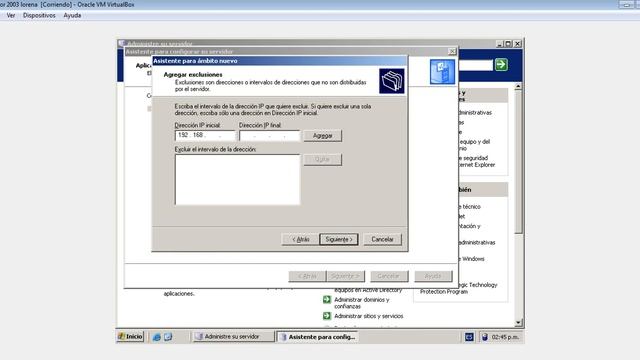This screenshot has width=640, height=360.
Task: Switch to Asistente para config... taskbar button
Action: click(317, 337)
